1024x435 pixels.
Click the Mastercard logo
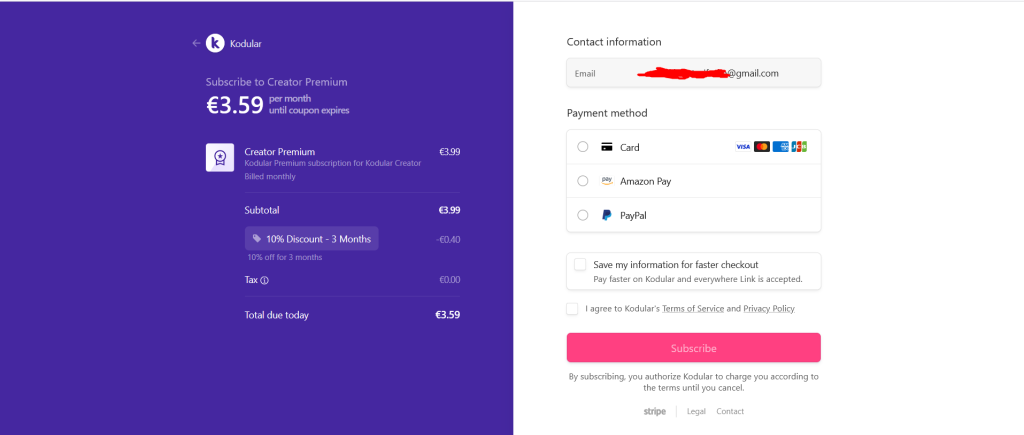pyautogui.click(x=761, y=147)
